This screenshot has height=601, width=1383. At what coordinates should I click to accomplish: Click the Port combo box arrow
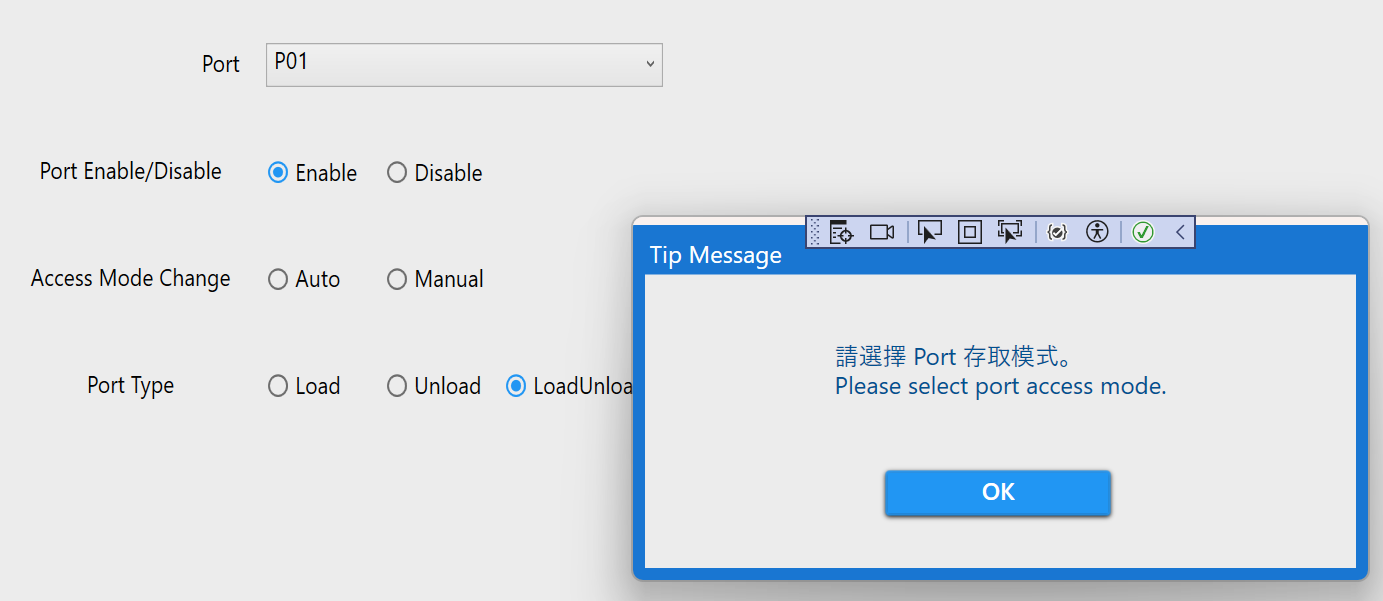650,64
